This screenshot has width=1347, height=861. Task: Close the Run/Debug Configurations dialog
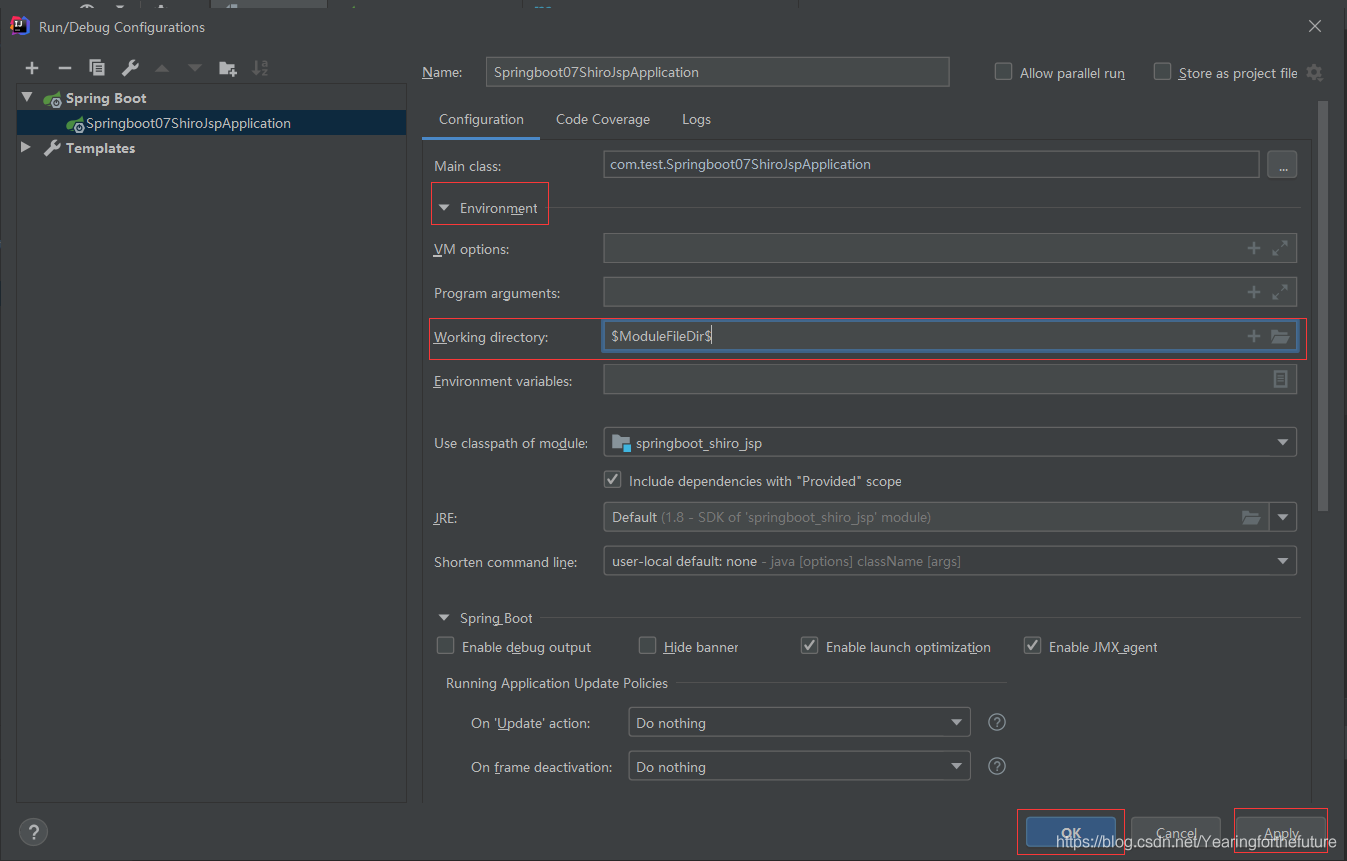click(1314, 26)
